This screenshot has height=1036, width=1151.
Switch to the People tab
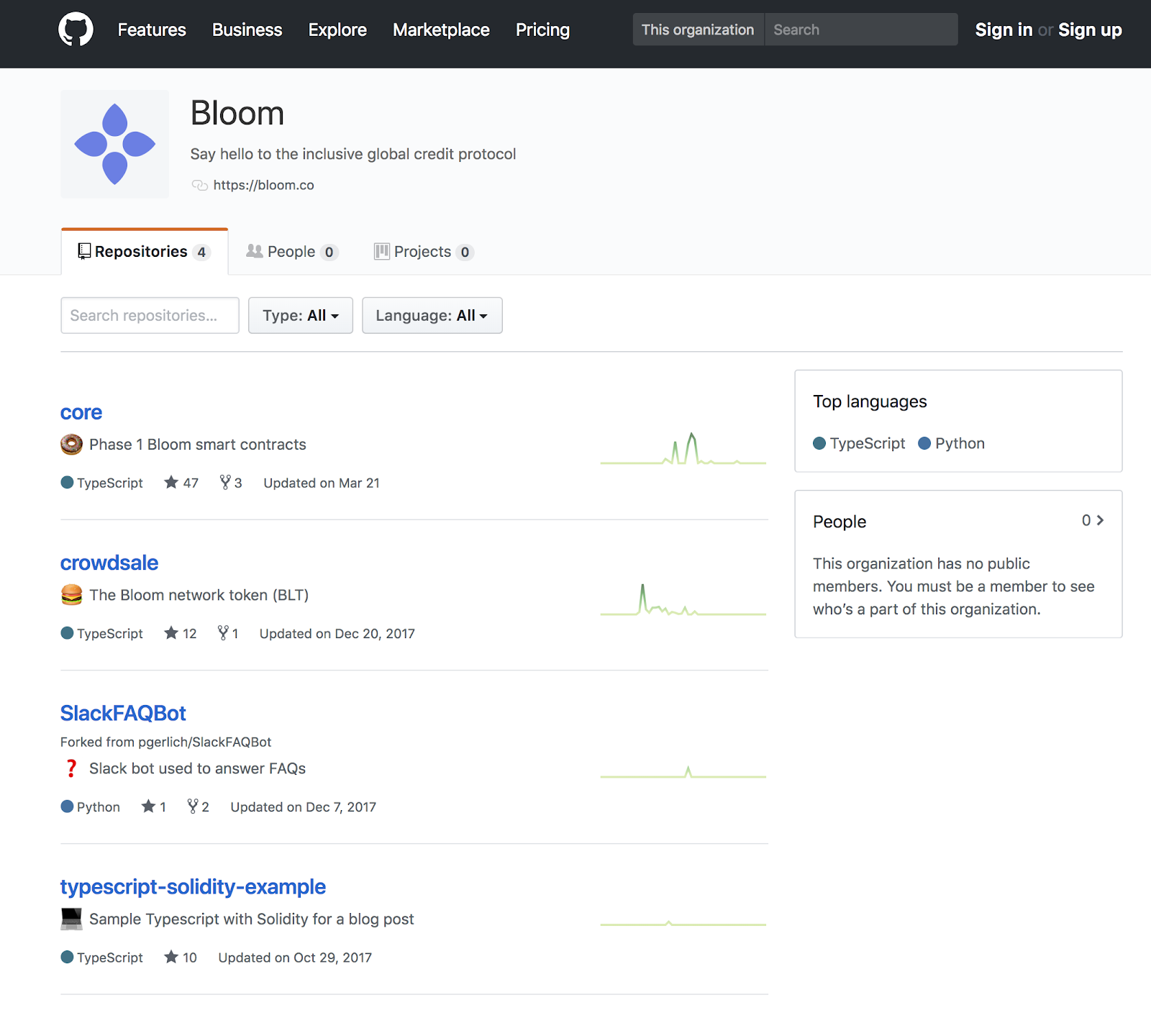(291, 252)
